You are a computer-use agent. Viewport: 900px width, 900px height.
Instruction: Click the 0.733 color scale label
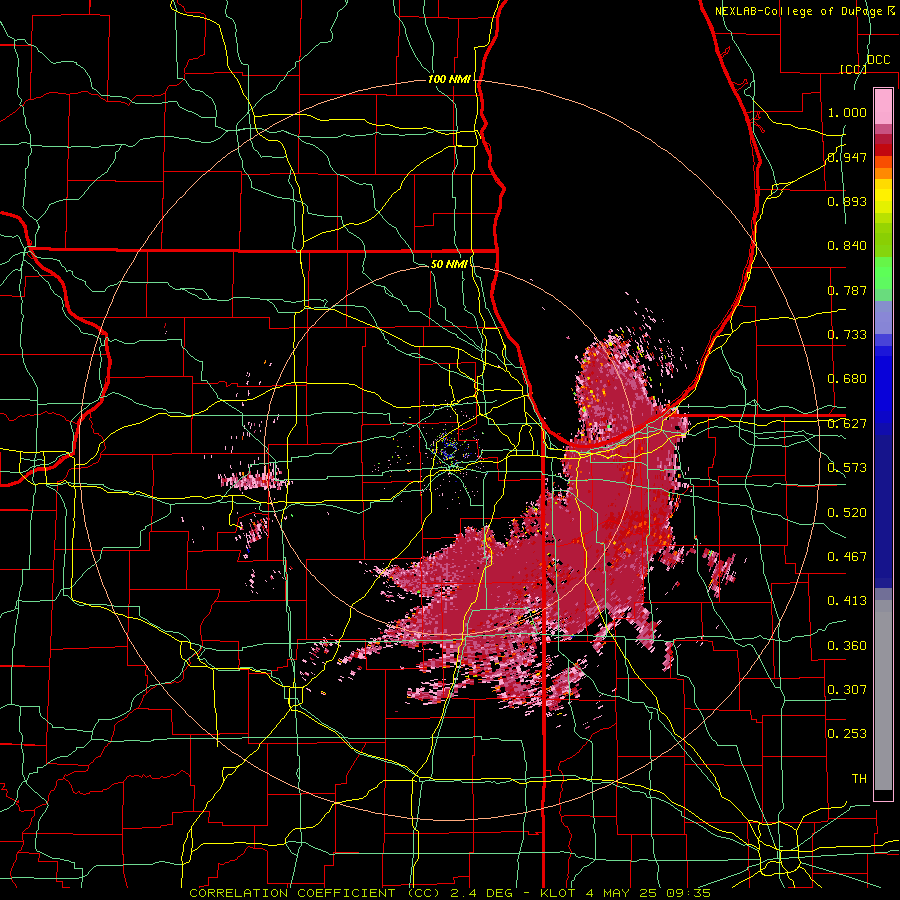[x=847, y=335]
